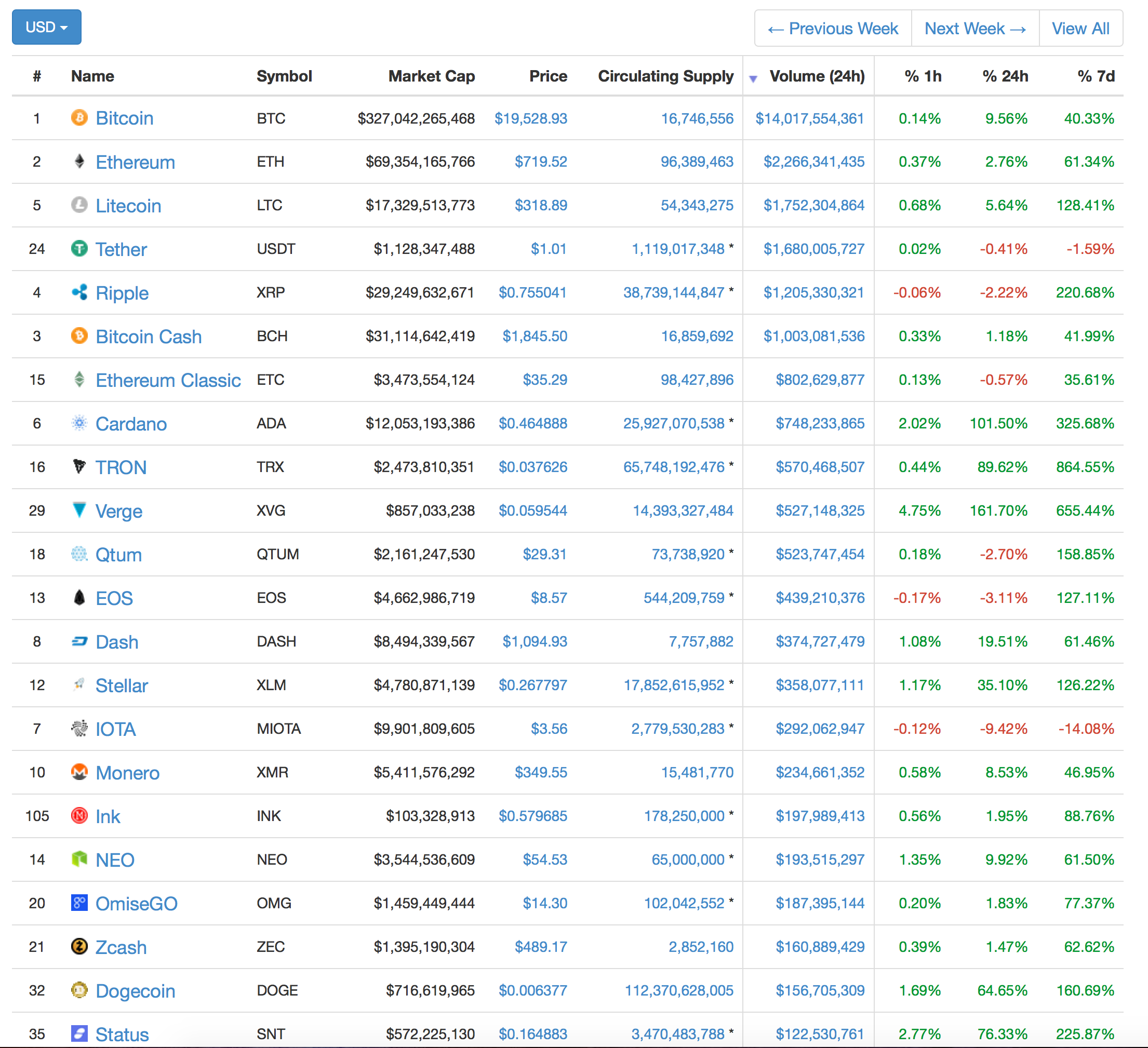Open the Bitcoin Cash name link
Image resolution: width=1148 pixels, height=1048 pixels.
[149, 337]
